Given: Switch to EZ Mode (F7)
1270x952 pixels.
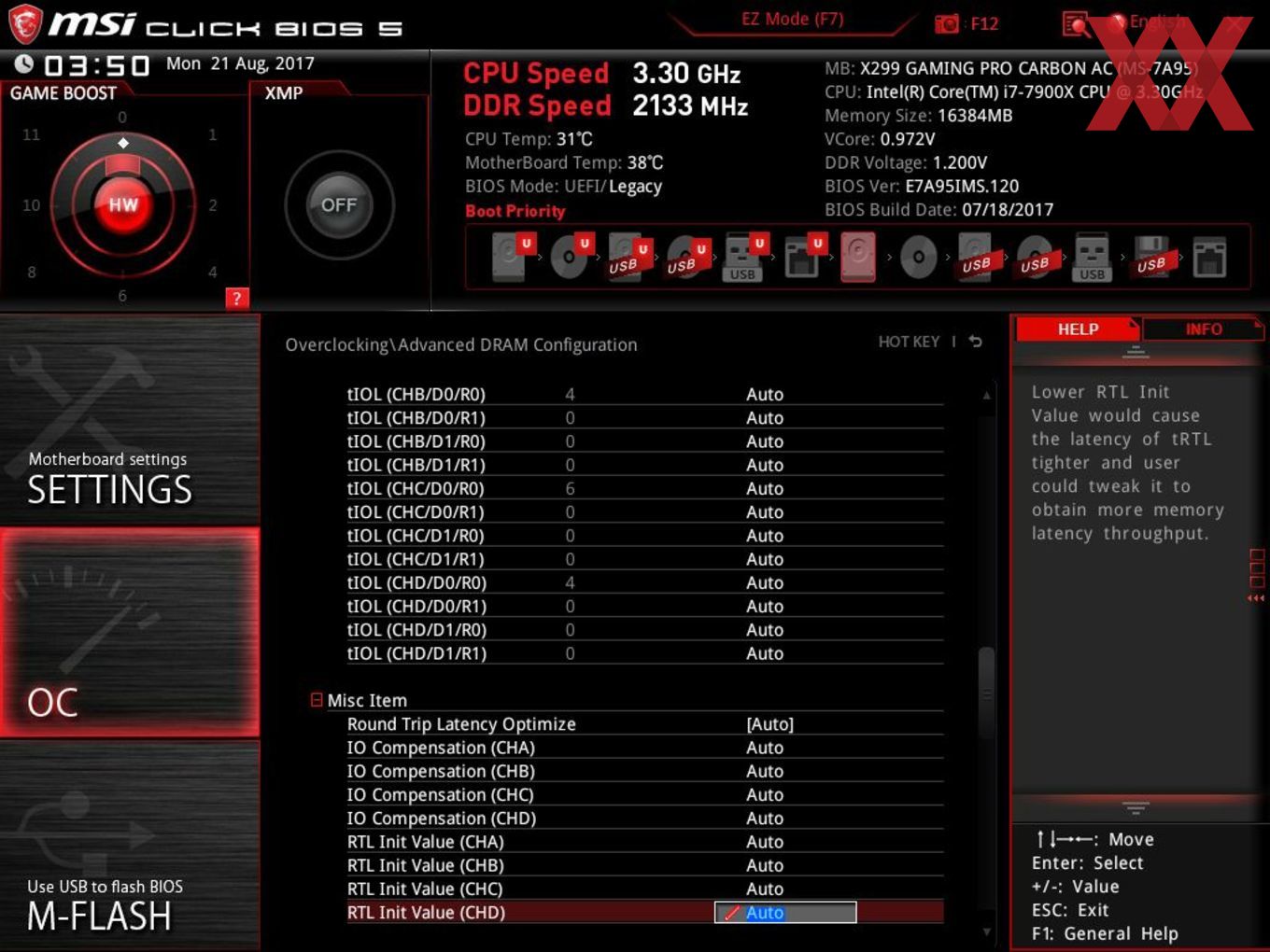Looking at the screenshot, I should [x=792, y=19].
